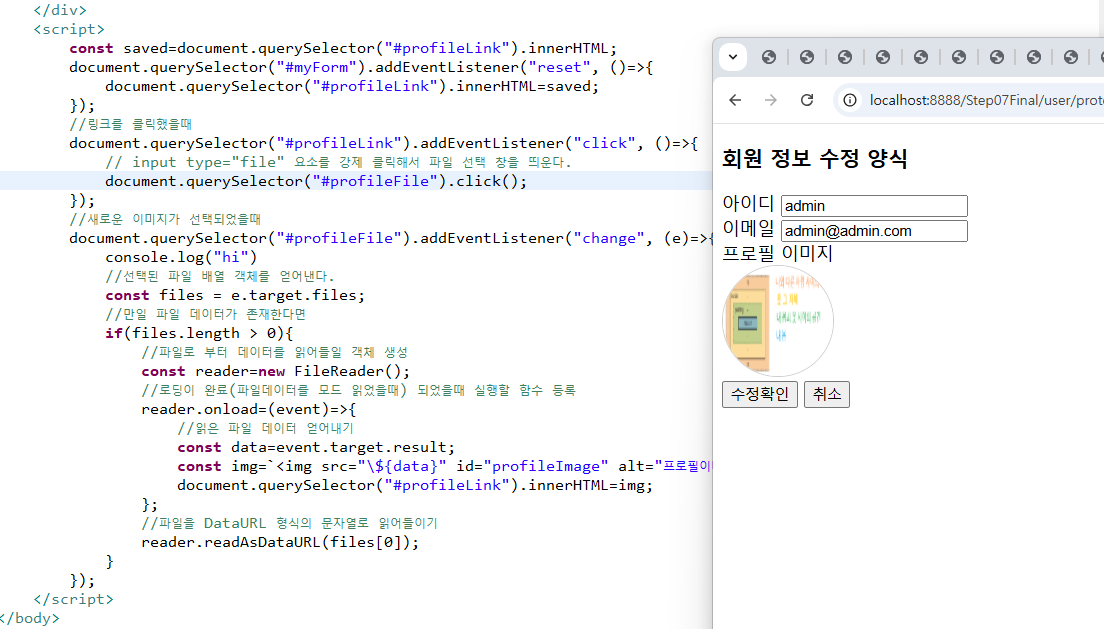Click the 프로필 이미지 label
The width and height of the screenshot is (1104, 629).
777,254
